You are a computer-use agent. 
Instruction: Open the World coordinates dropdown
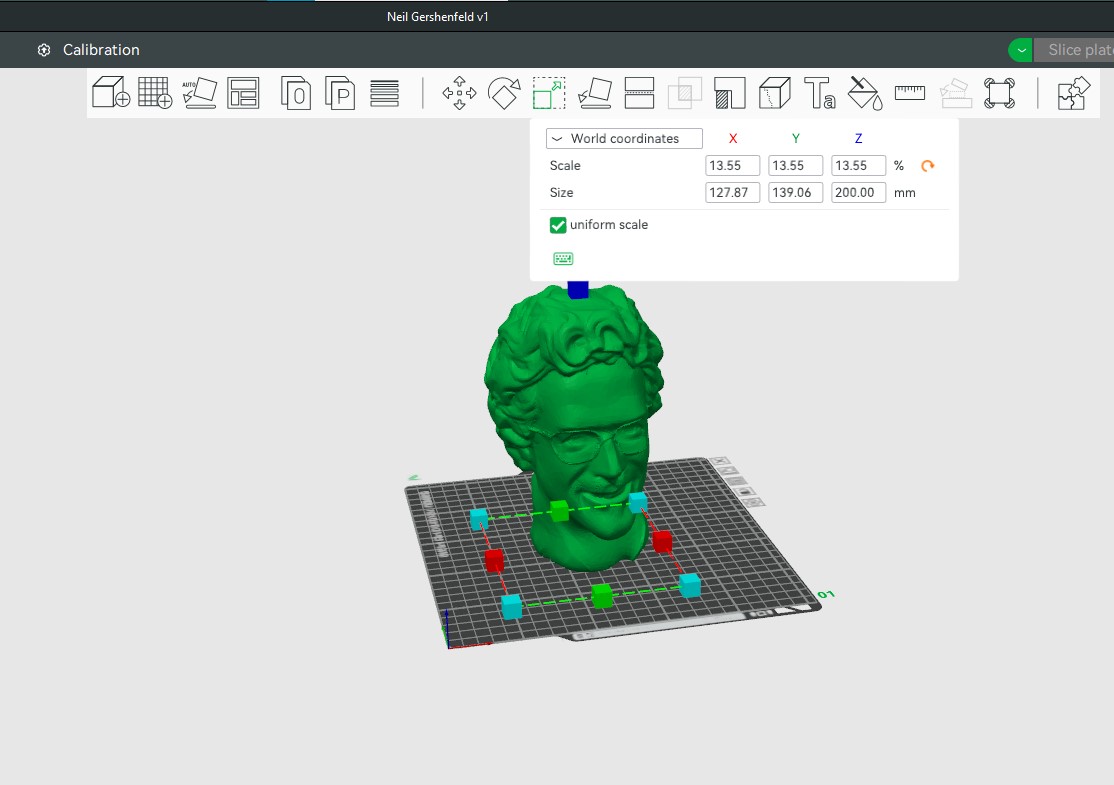[624, 139]
